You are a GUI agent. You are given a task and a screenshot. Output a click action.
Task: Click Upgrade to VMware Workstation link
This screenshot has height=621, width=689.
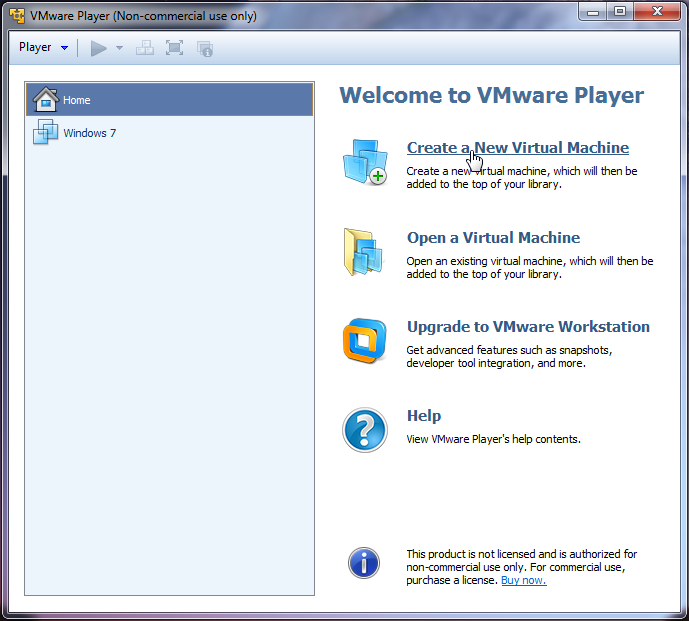pos(528,327)
